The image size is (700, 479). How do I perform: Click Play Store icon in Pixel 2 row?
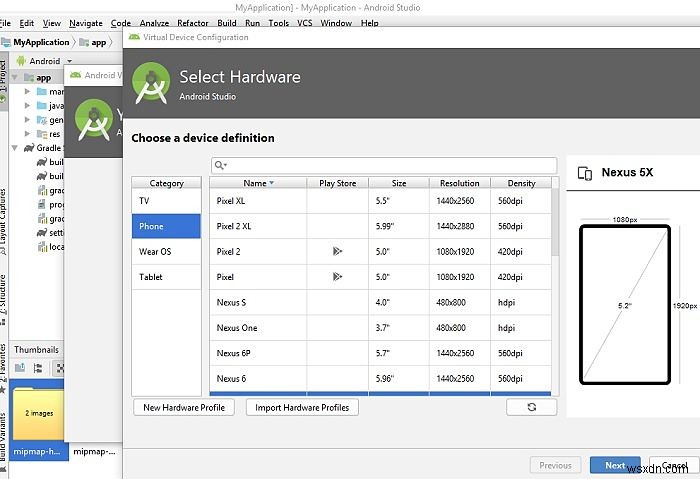tap(337, 251)
